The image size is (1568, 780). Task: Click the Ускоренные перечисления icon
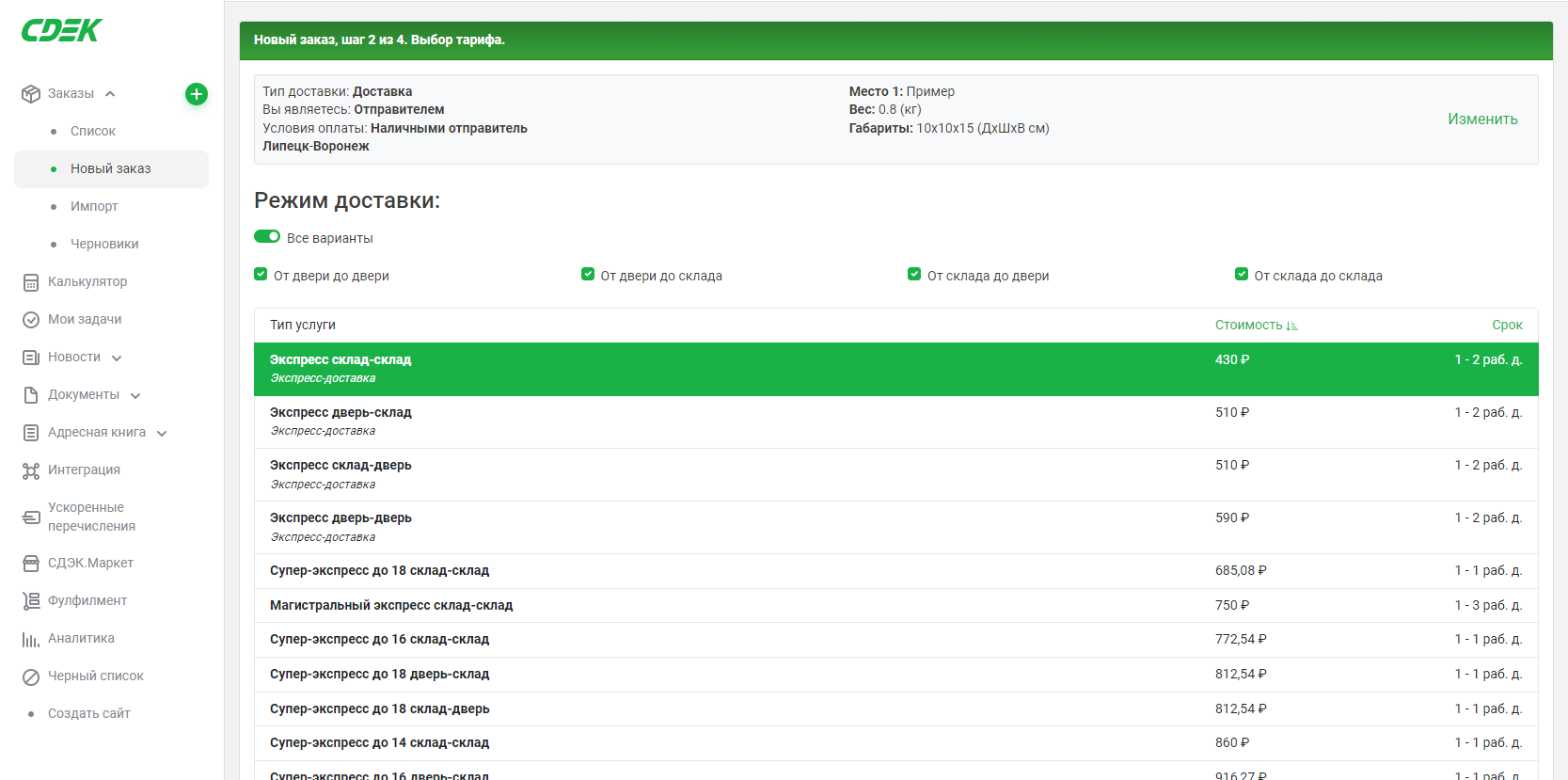pos(31,517)
